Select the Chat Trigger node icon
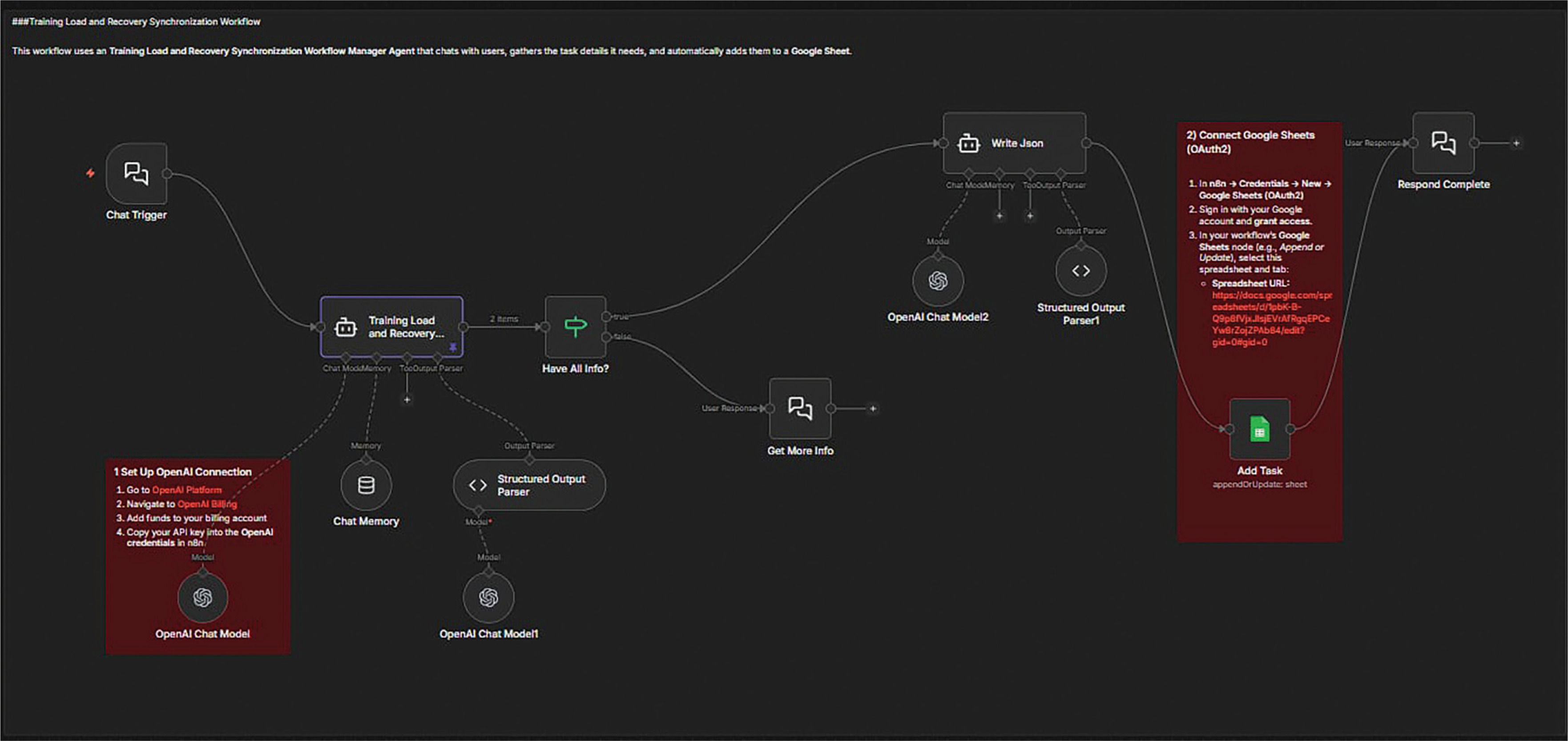The height and width of the screenshot is (741, 1568). click(x=137, y=173)
